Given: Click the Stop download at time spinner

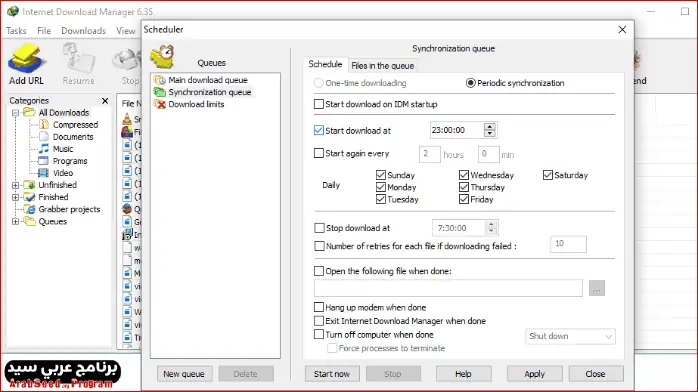Looking at the screenshot, I should coord(491,228).
